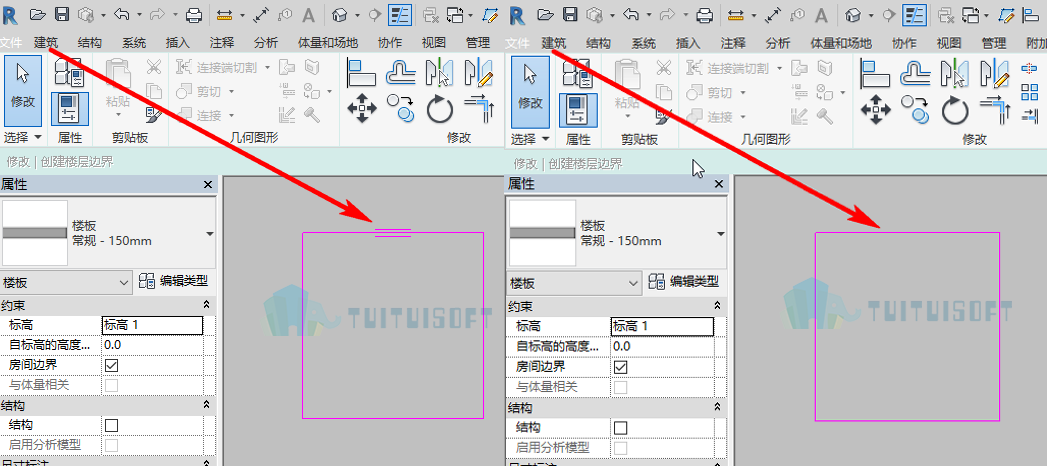Click floor type preview thumbnail in right panel
1047x466 pixels.
tap(542, 234)
